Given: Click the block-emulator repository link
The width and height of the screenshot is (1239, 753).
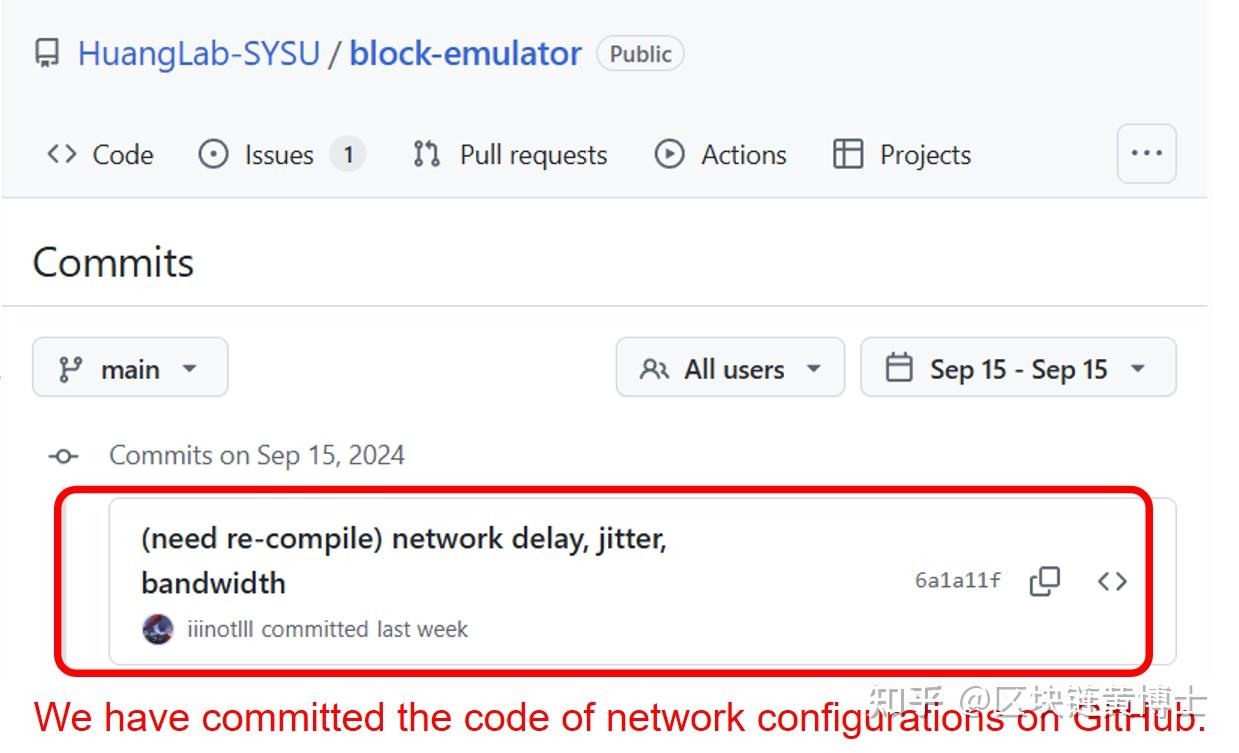Looking at the screenshot, I should [465, 53].
